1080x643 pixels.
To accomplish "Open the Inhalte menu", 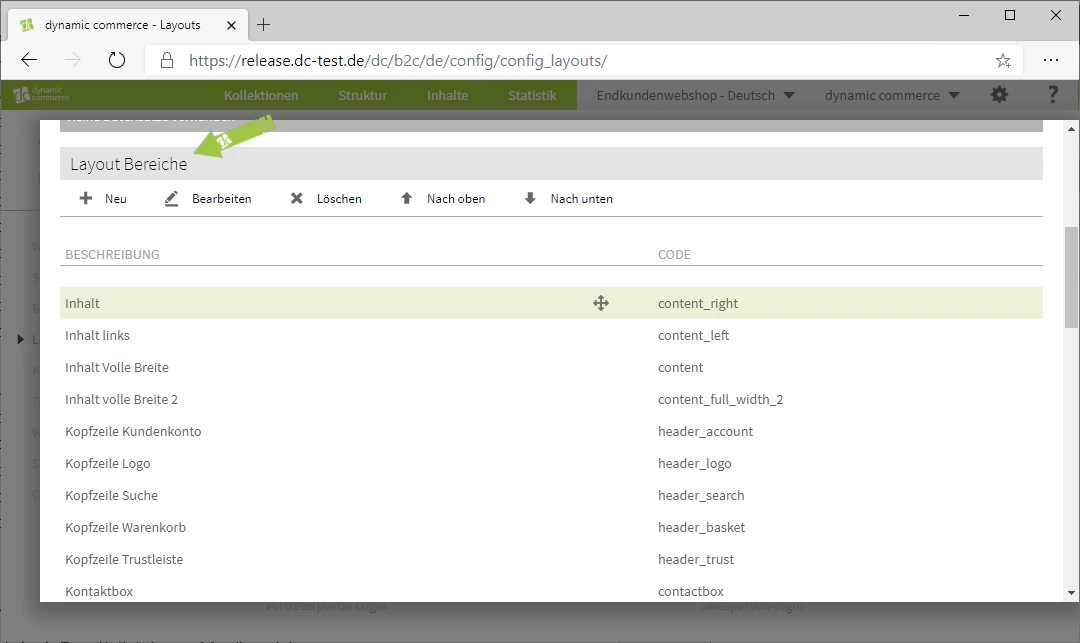I will click(448, 95).
